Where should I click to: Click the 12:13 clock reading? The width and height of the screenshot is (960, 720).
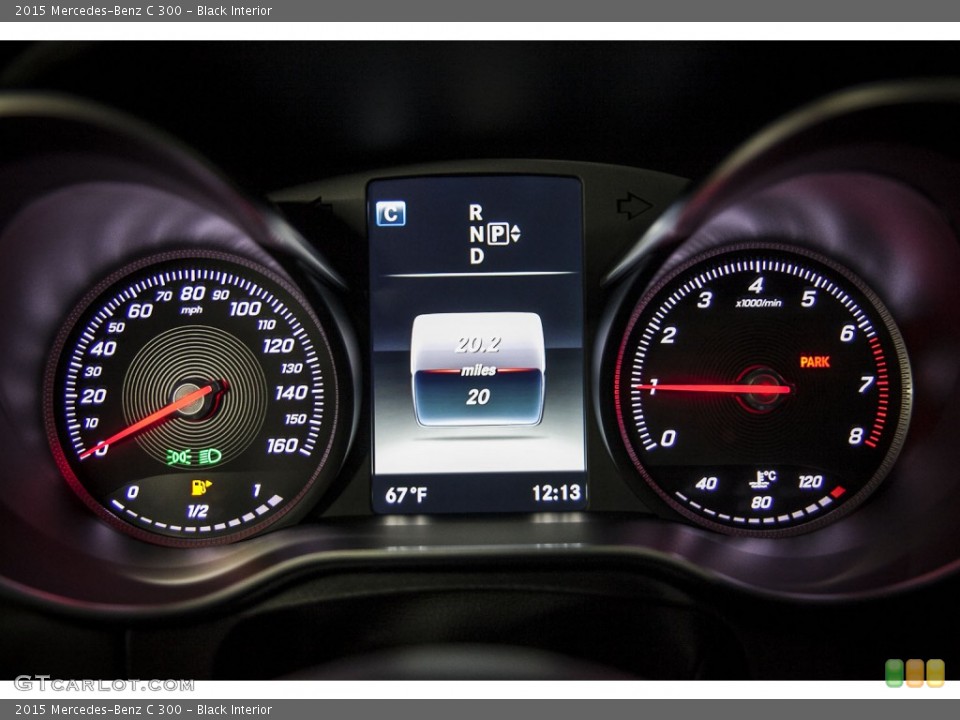click(556, 493)
